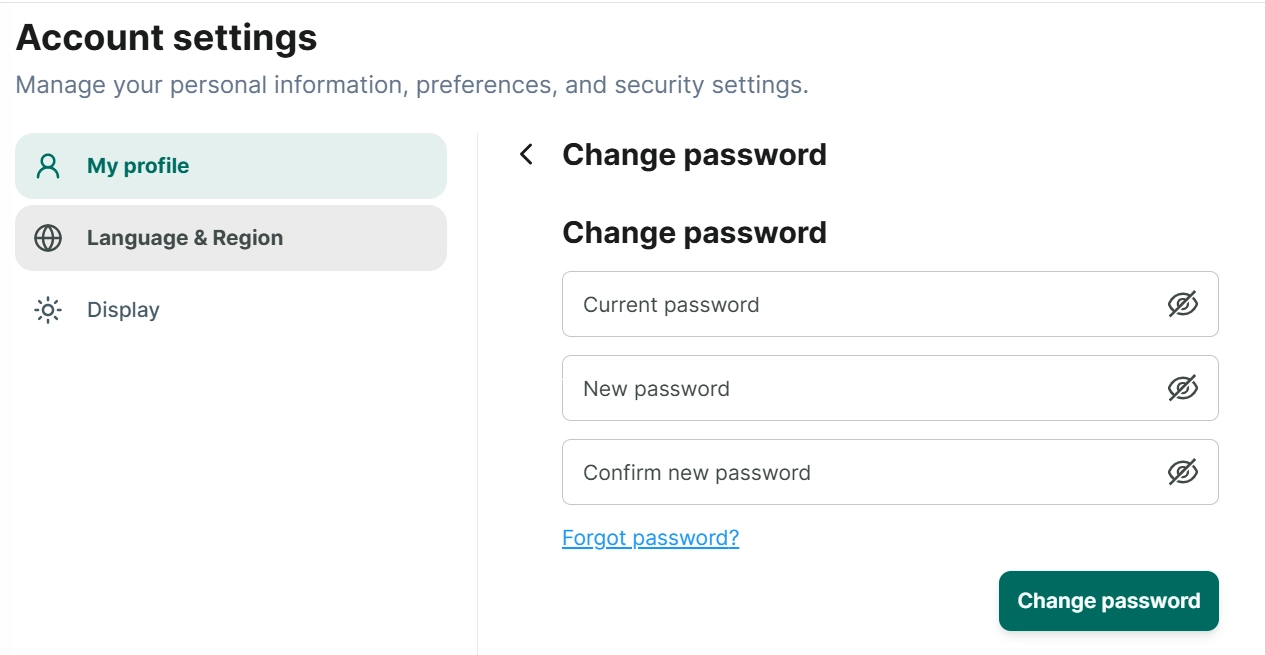The height and width of the screenshot is (655, 1265).
Task: Focus the New password input field
Action: (890, 388)
